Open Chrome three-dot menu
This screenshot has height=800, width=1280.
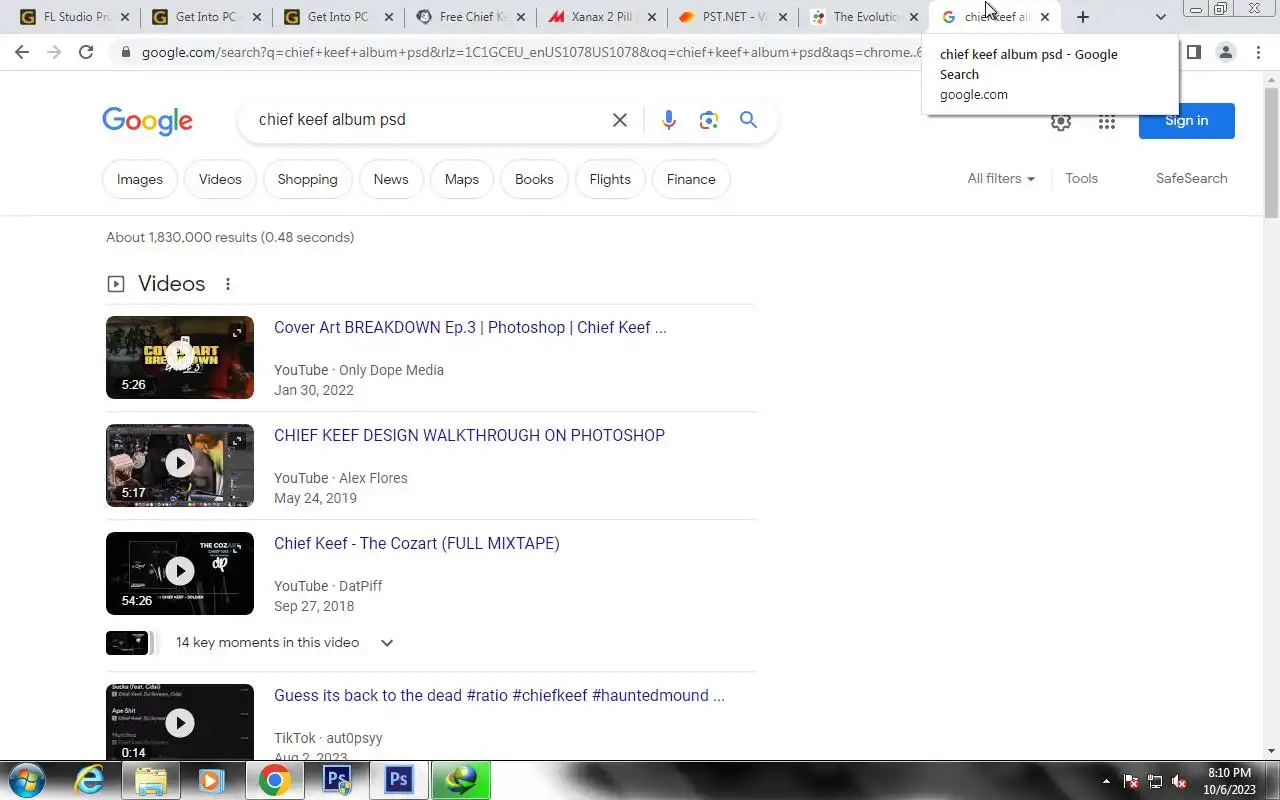(x=1258, y=52)
